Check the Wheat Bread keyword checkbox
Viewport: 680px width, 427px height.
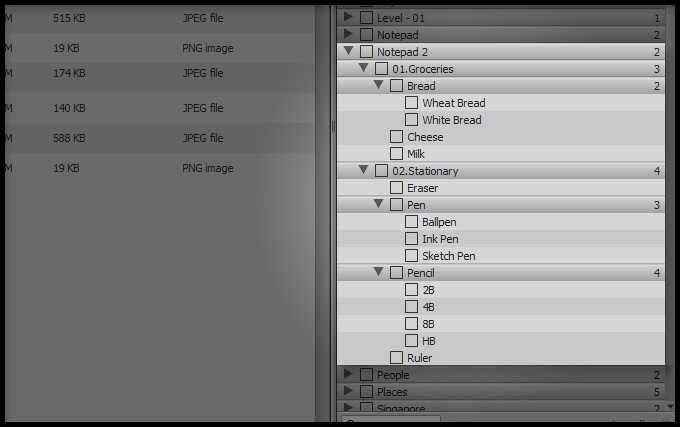point(412,103)
